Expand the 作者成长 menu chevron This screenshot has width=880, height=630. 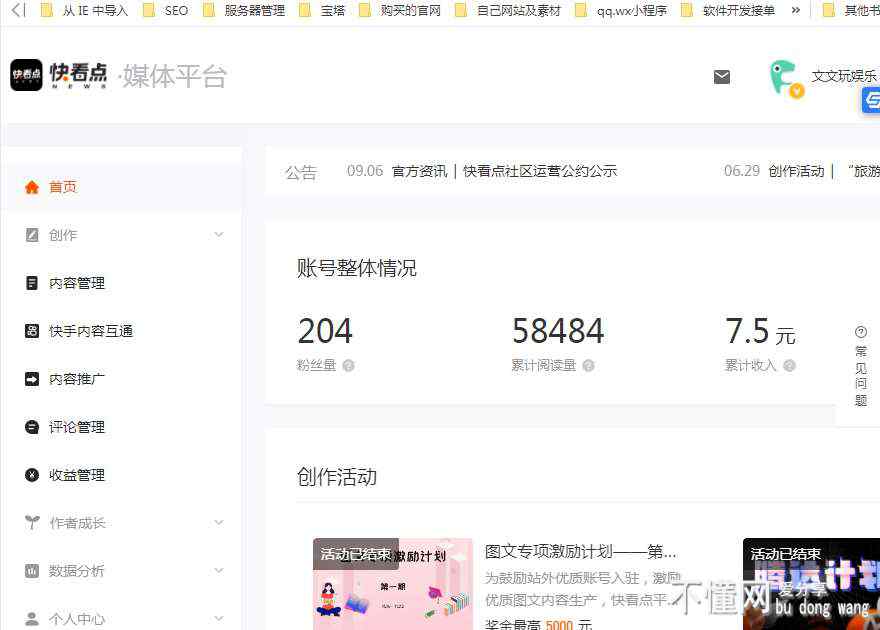[219, 523]
